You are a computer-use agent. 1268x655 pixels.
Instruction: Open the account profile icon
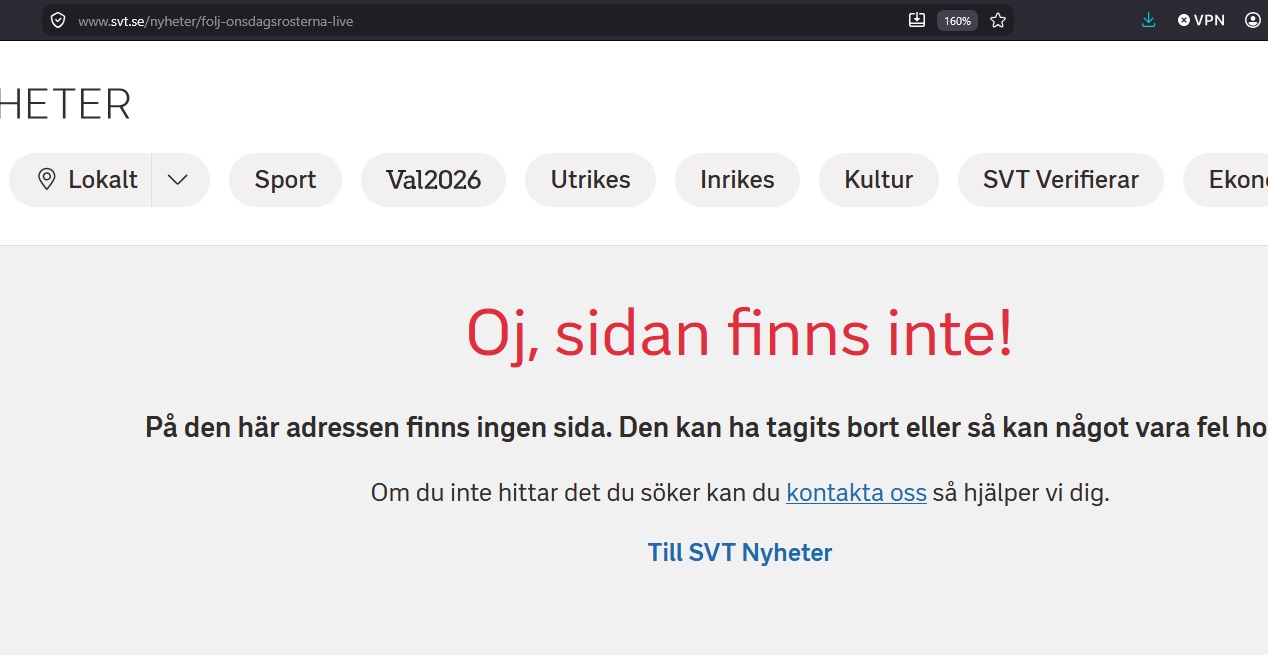[1253, 20]
